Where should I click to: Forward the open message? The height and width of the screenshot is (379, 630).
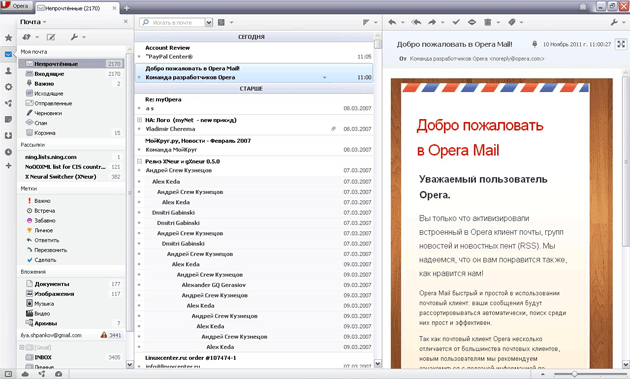point(432,23)
